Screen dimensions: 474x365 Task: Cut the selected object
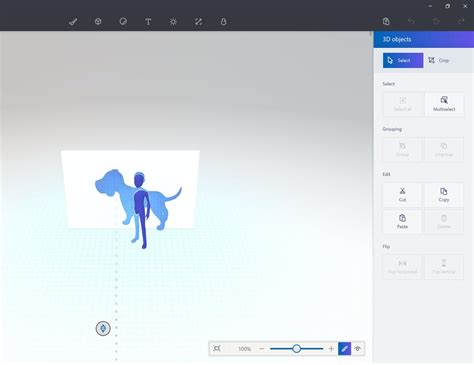pos(402,195)
